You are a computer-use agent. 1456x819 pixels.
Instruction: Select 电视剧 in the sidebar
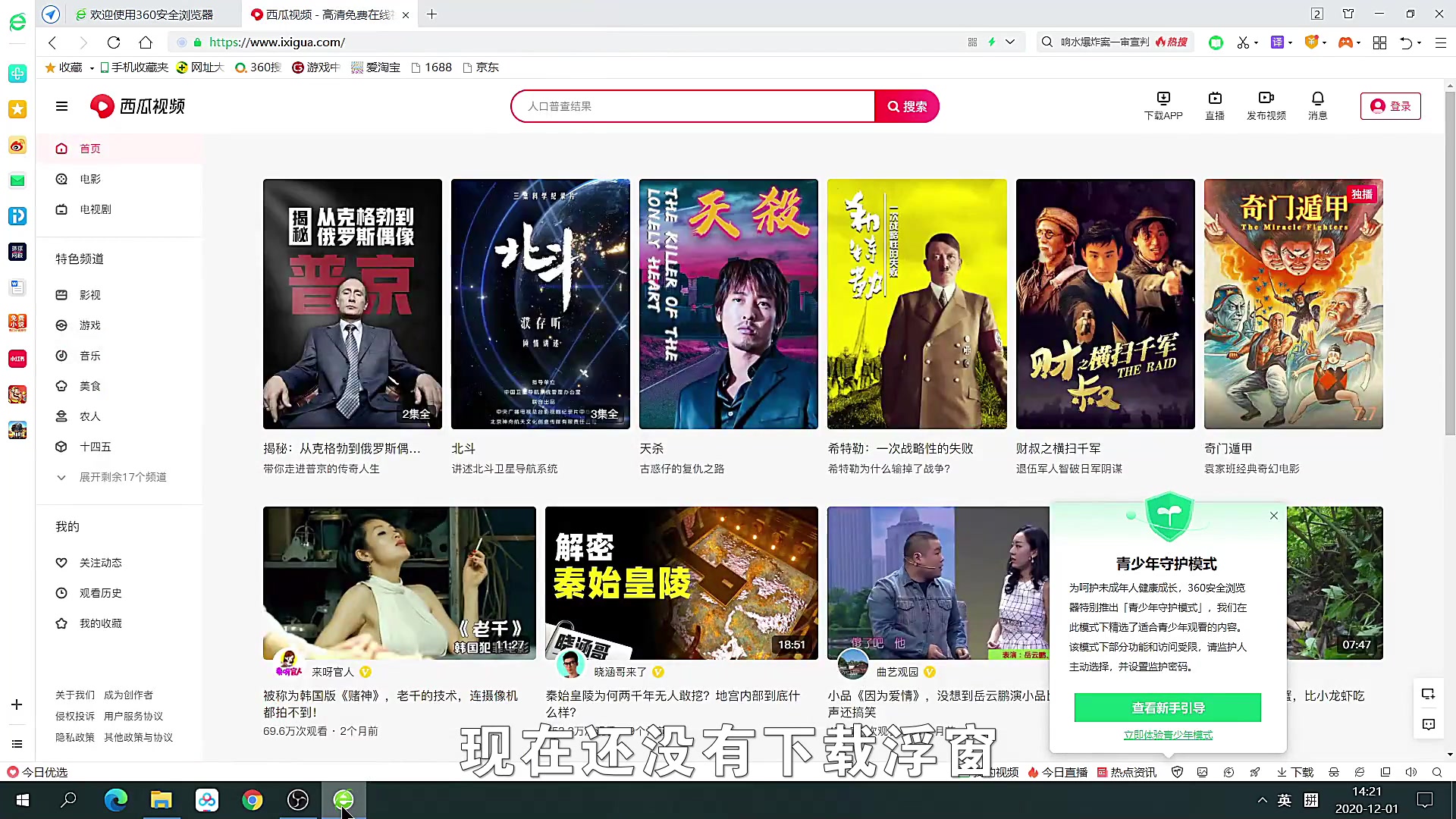[120, 209]
